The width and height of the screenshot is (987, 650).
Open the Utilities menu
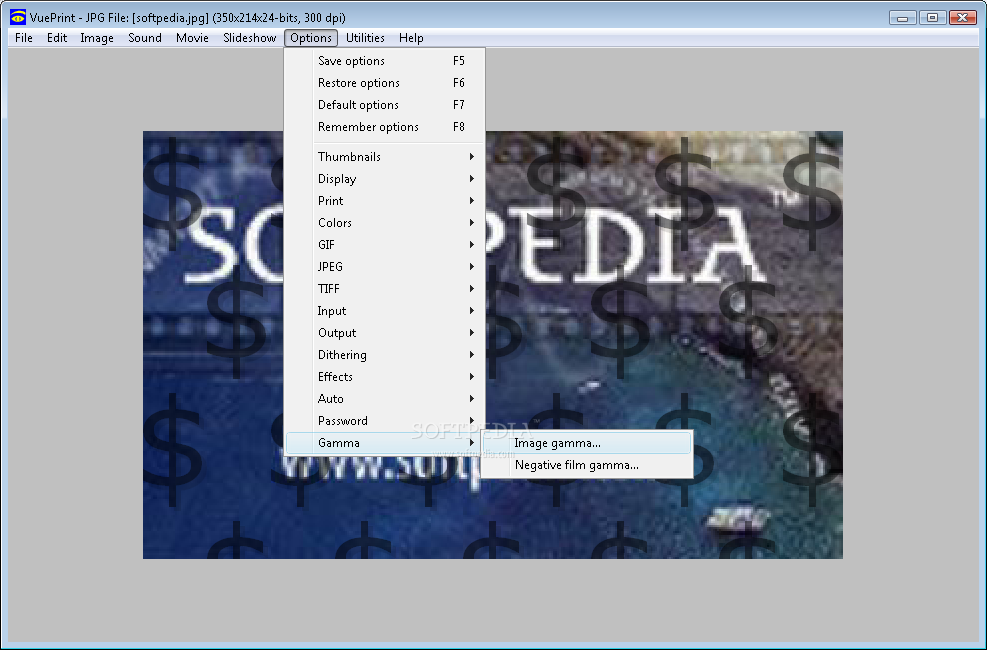pos(365,38)
